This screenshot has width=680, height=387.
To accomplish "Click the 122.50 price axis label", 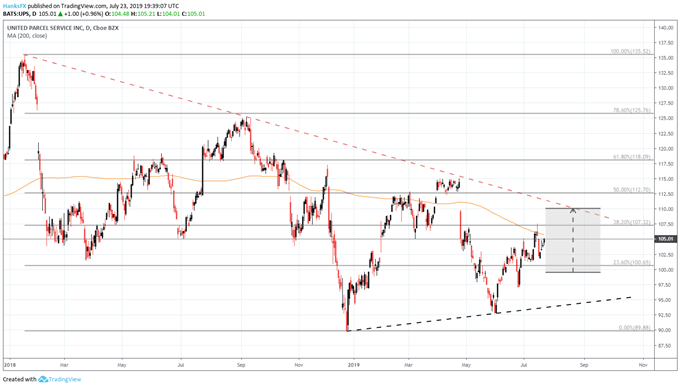I will [665, 134].
